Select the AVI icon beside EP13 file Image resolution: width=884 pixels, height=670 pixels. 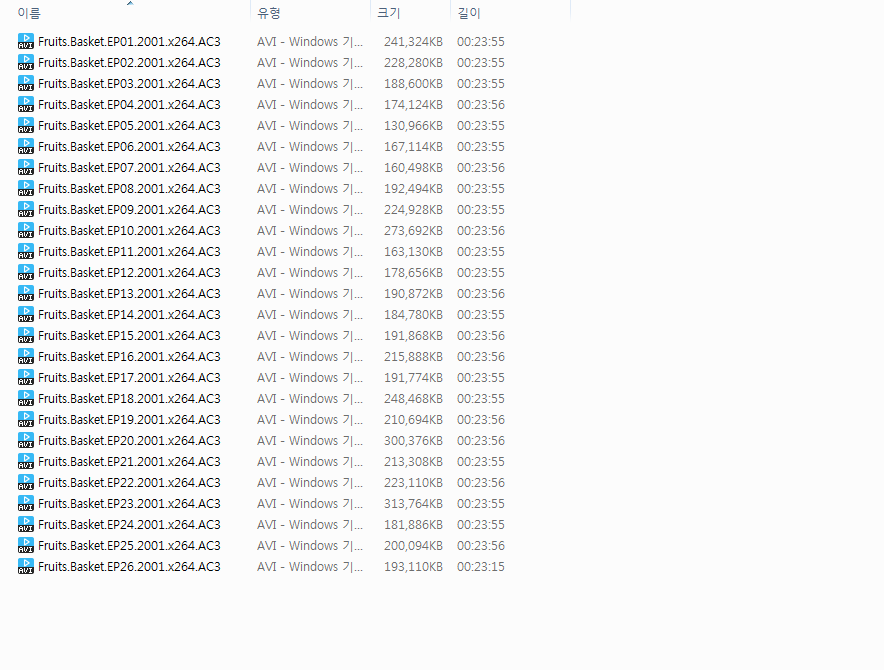(26, 294)
